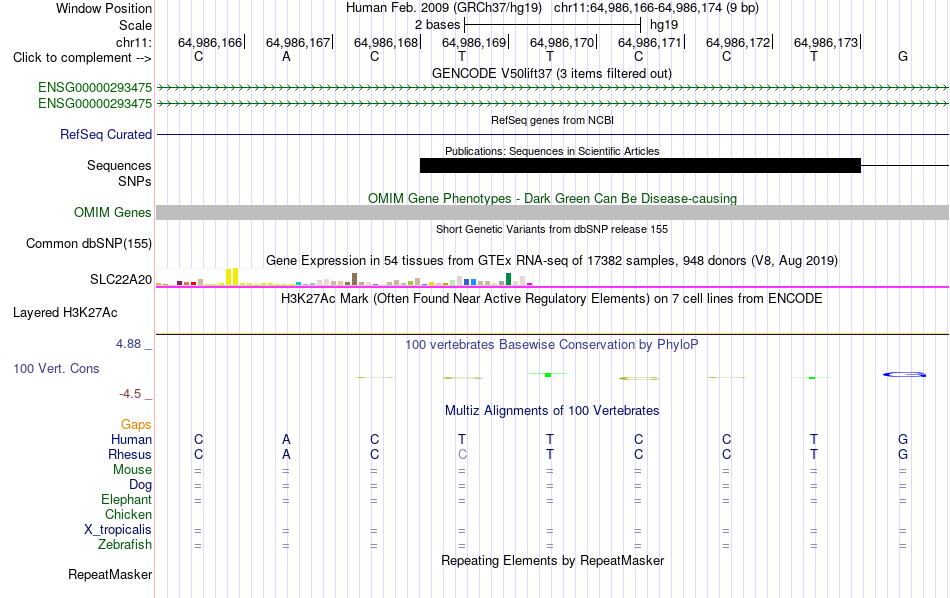The height and width of the screenshot is (598, 950).
Task: Open 'Publications: Sequences in Scientific Articles' title
Action: (x=552, y=151)
